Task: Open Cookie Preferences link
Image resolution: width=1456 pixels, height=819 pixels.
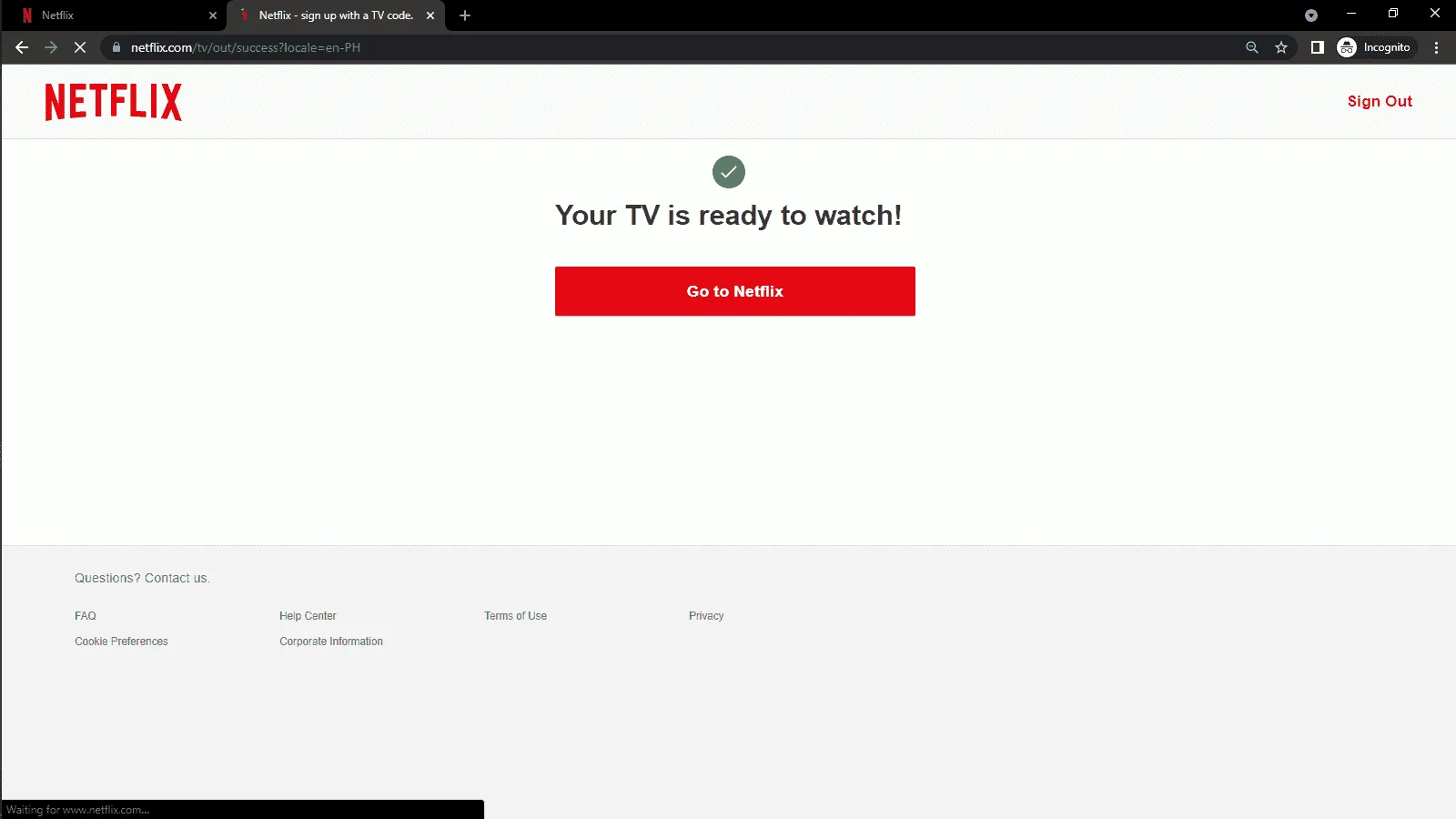Action: click(x=121, y=642)
